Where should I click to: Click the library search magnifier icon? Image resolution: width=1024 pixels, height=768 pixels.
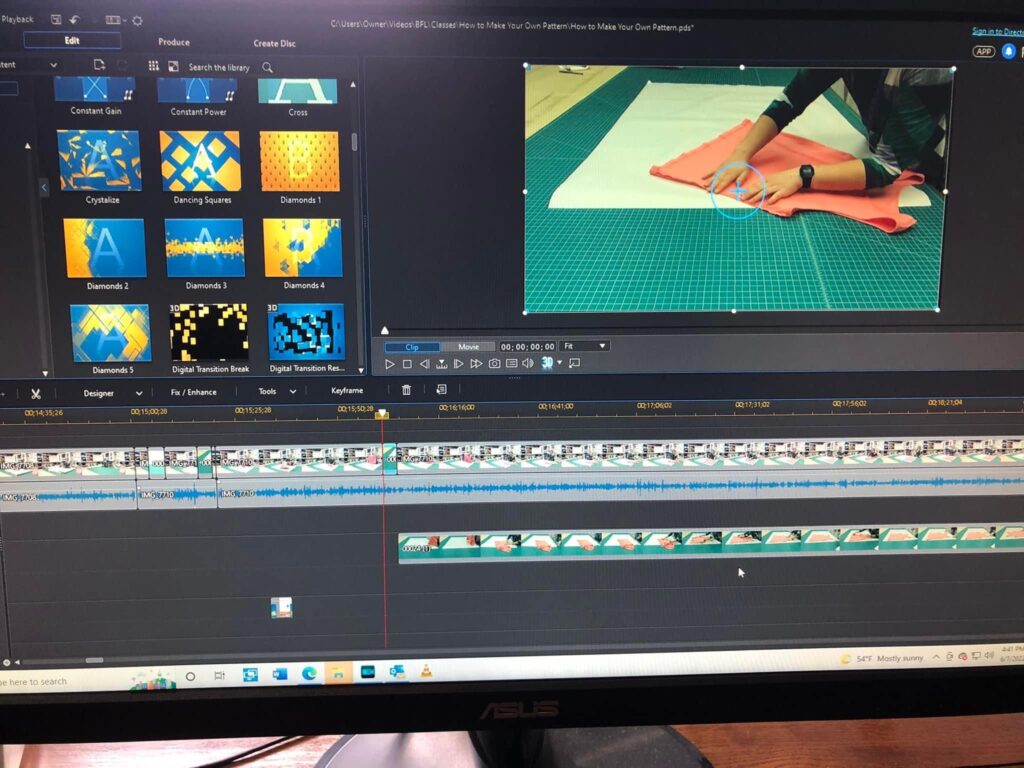pos(267,67)
